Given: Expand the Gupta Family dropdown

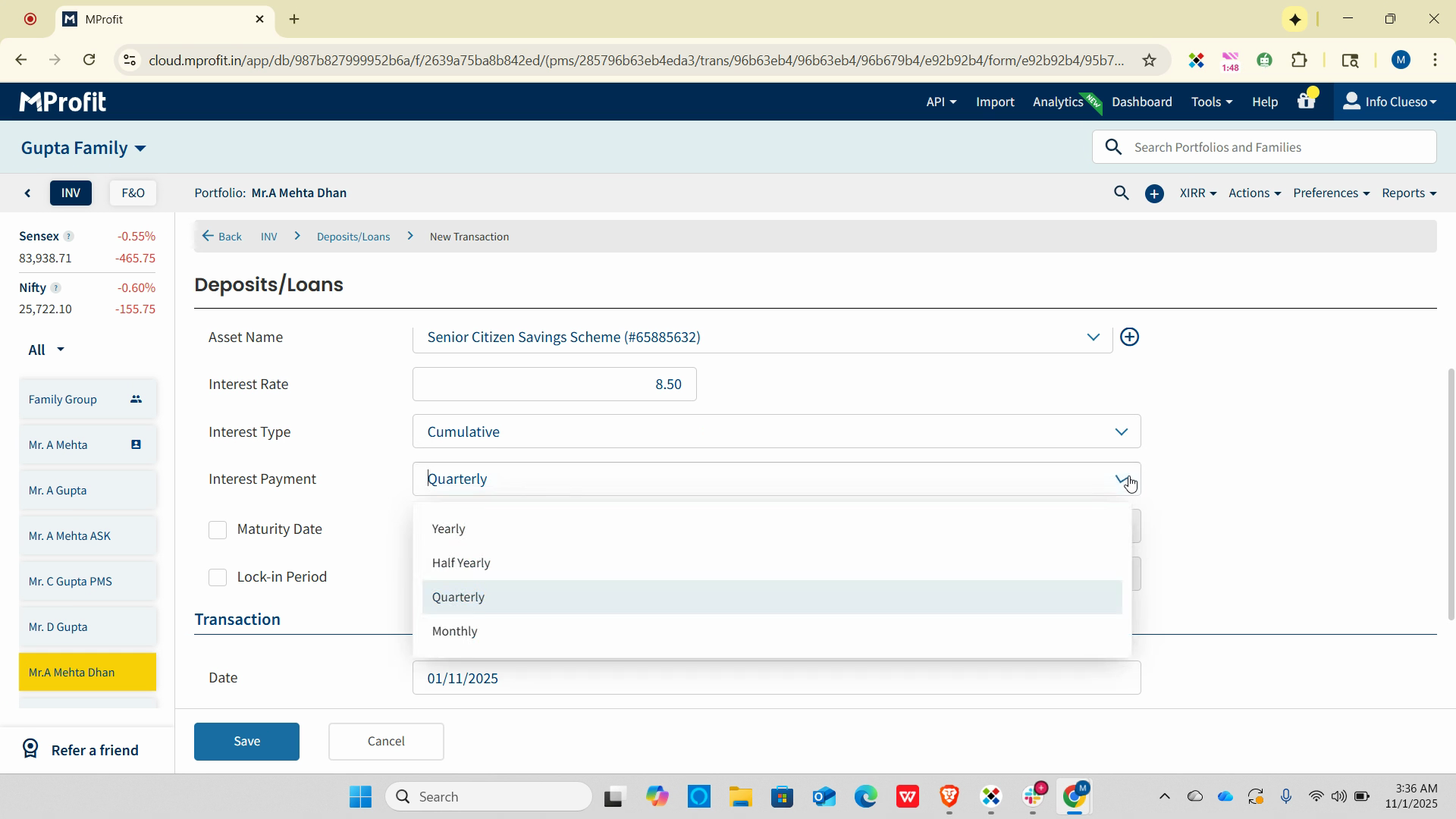Looking at the screenshot, I should pos(83,148).
